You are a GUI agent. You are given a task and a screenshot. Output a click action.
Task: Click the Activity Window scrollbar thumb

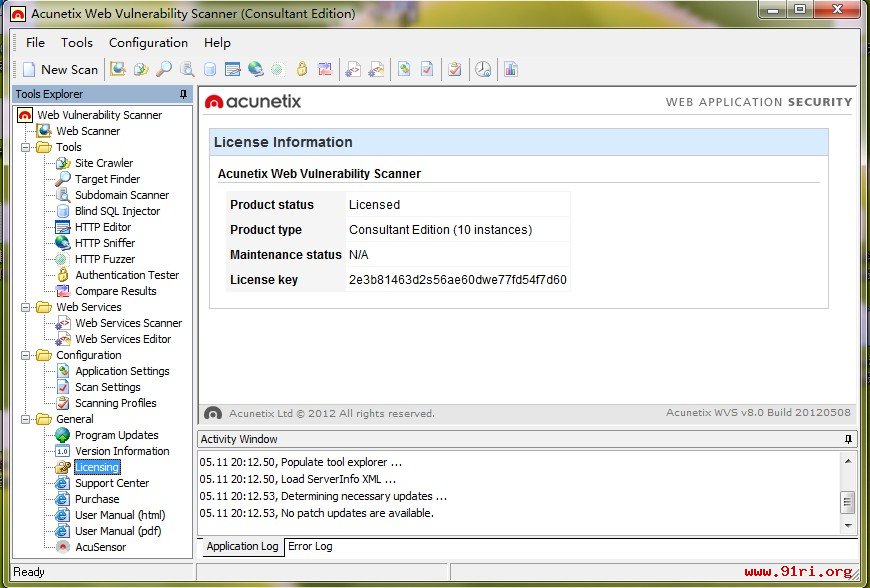point(848,503)
